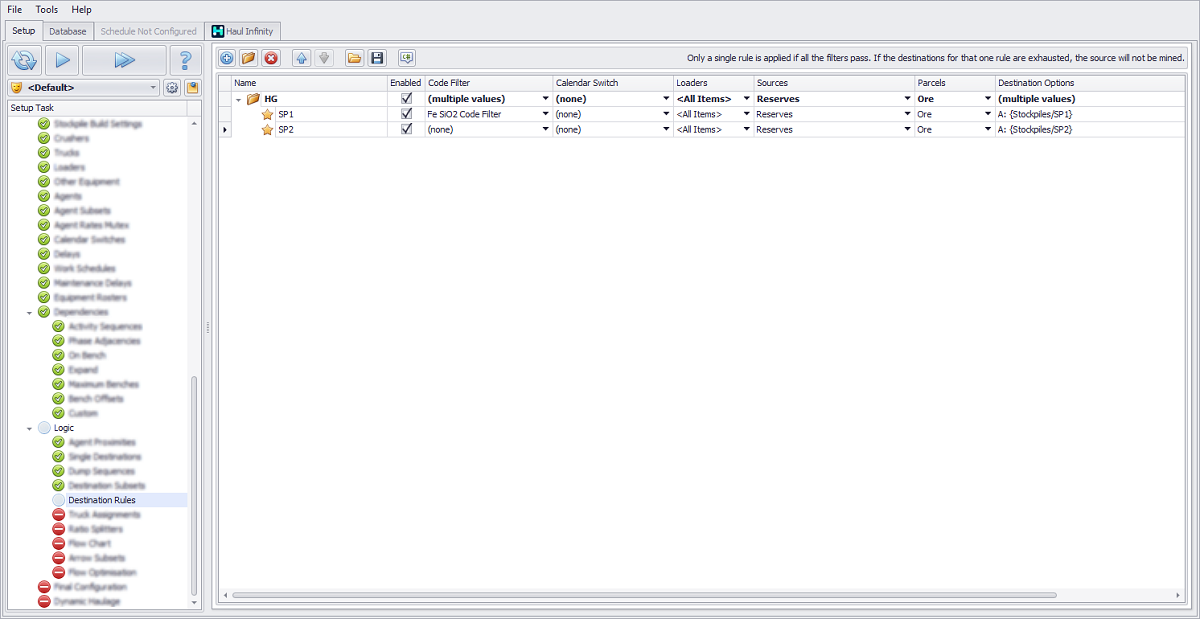Click the setup tree vertical scrollbar
1200x619 pixels.
coord(195,486)
